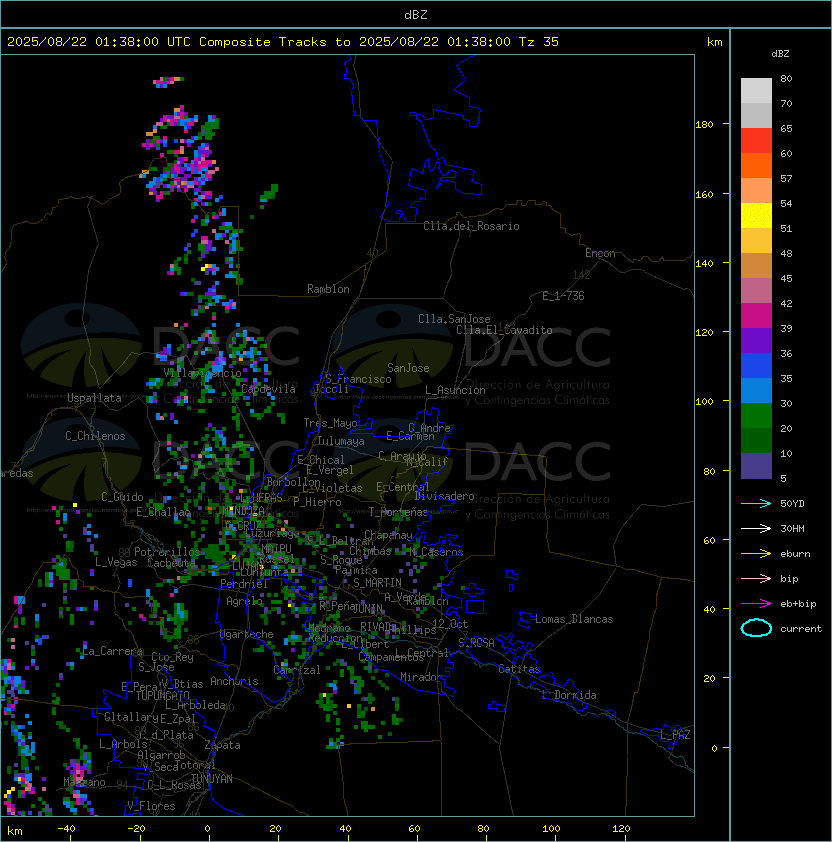Click the Clla.del_Rosario map label
This screenshot has height=842, width=832.
pyautogui.click(x=471, y=226)
